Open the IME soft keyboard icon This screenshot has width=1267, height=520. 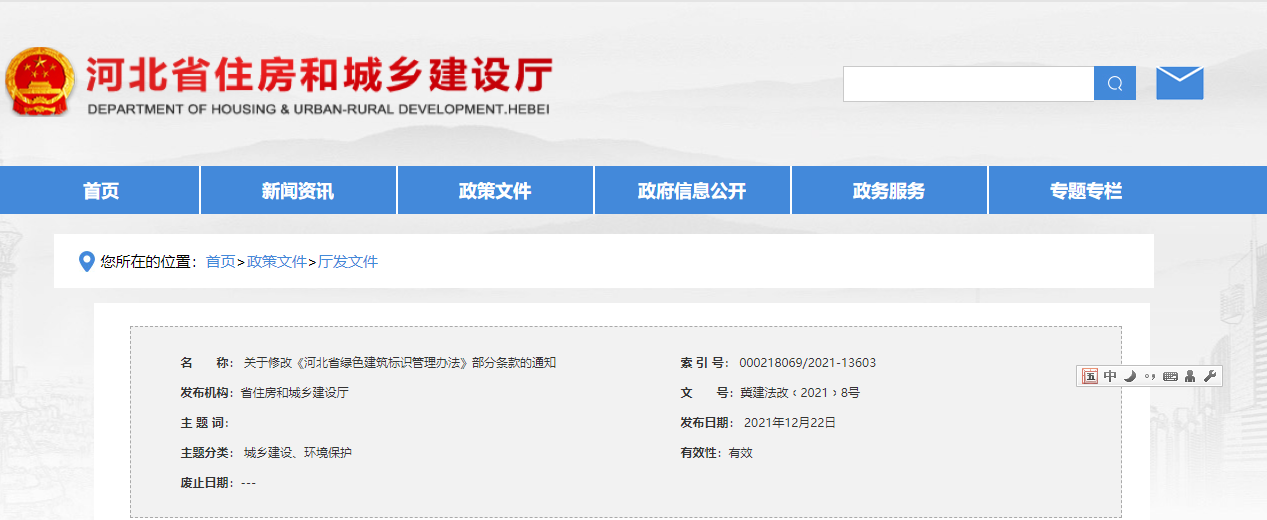[1170, 376]
